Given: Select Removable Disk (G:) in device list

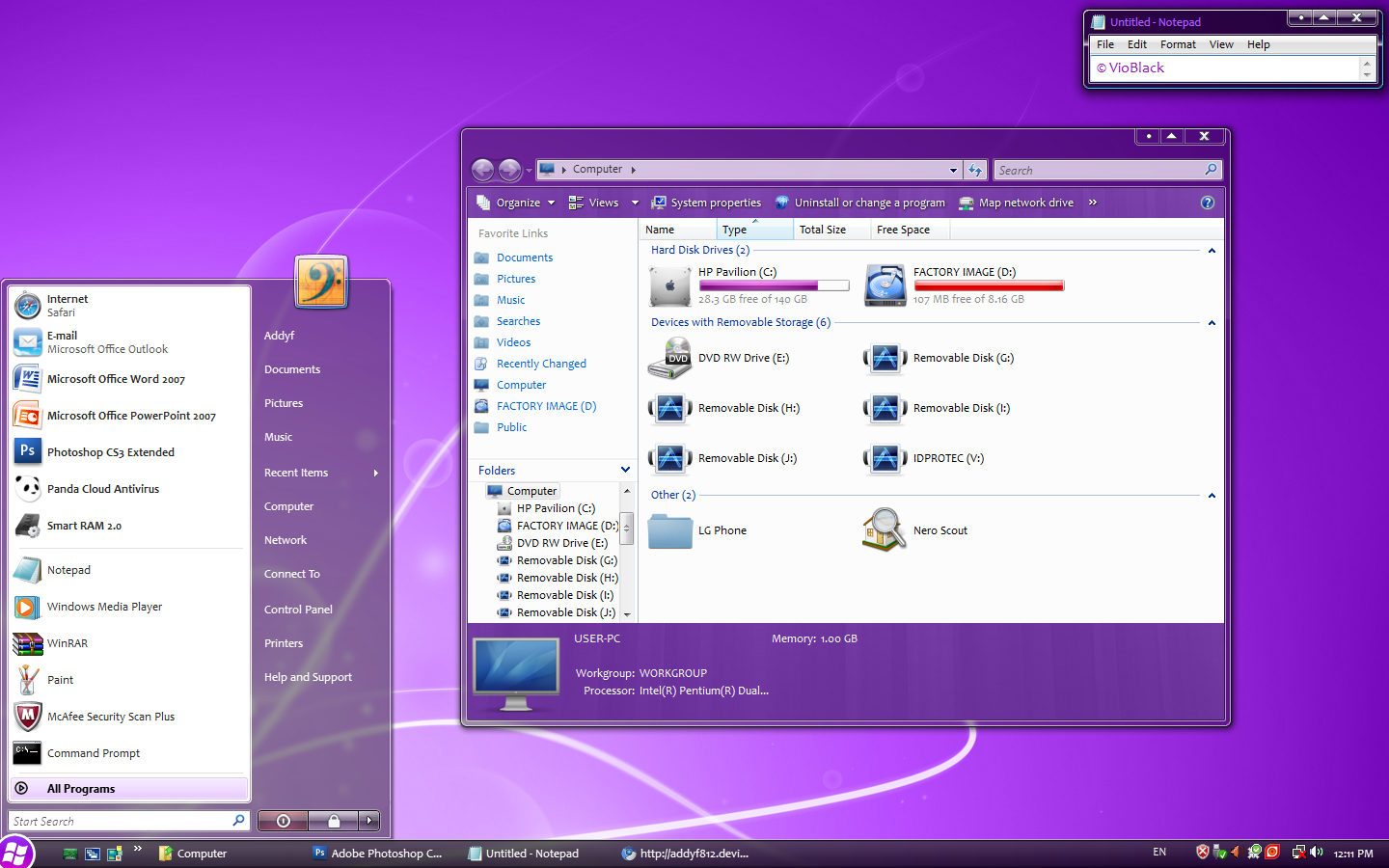Looking at the screenshot, I should (x=940, y=358).
